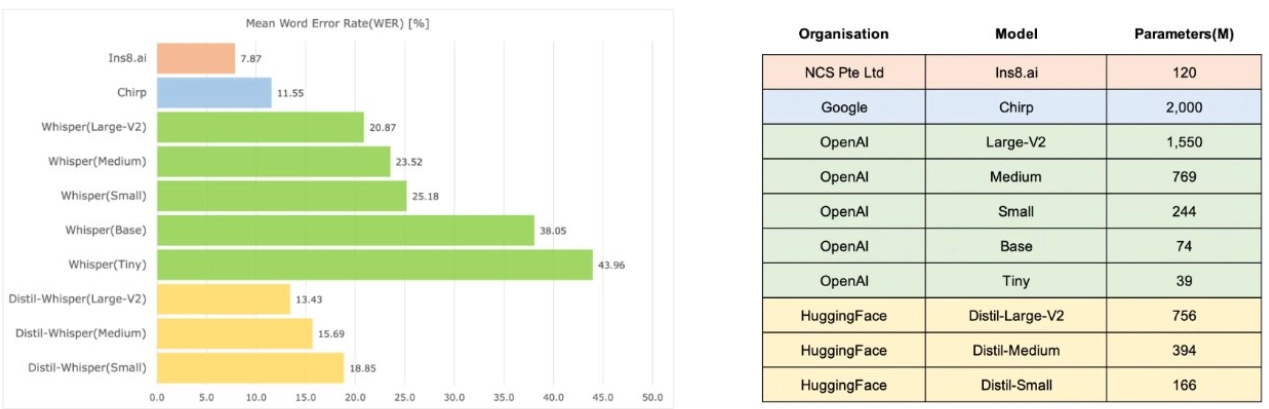The image size is (1269, 409).
Task: Click the orange Ins8.ai bar
Action: (x=196, y=58)
